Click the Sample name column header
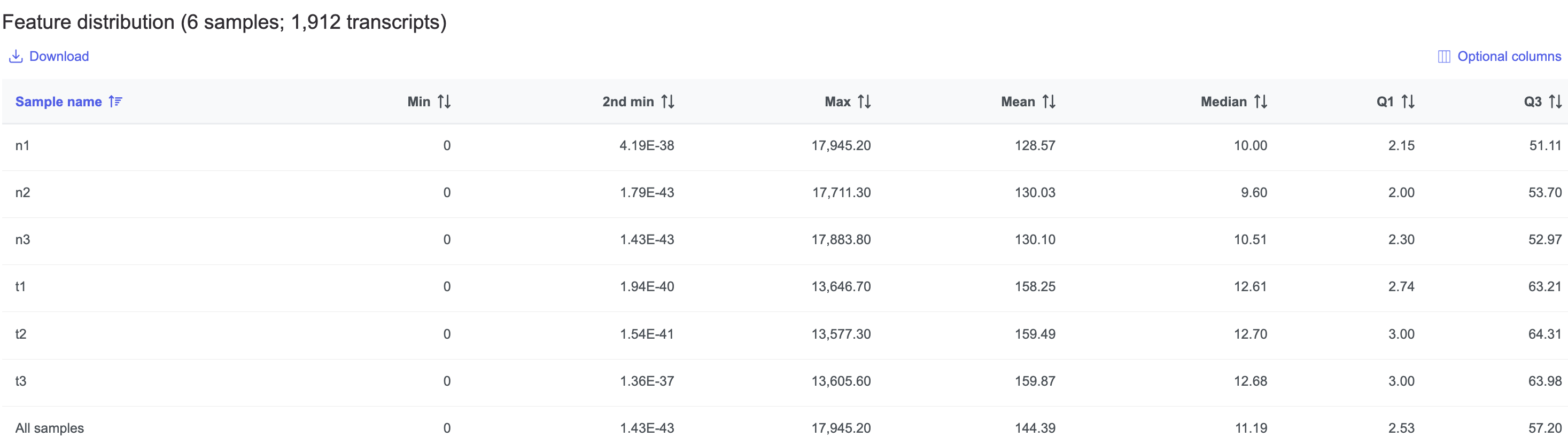The width and height of the screenshot is (1568, 437). tap(58, 102)
